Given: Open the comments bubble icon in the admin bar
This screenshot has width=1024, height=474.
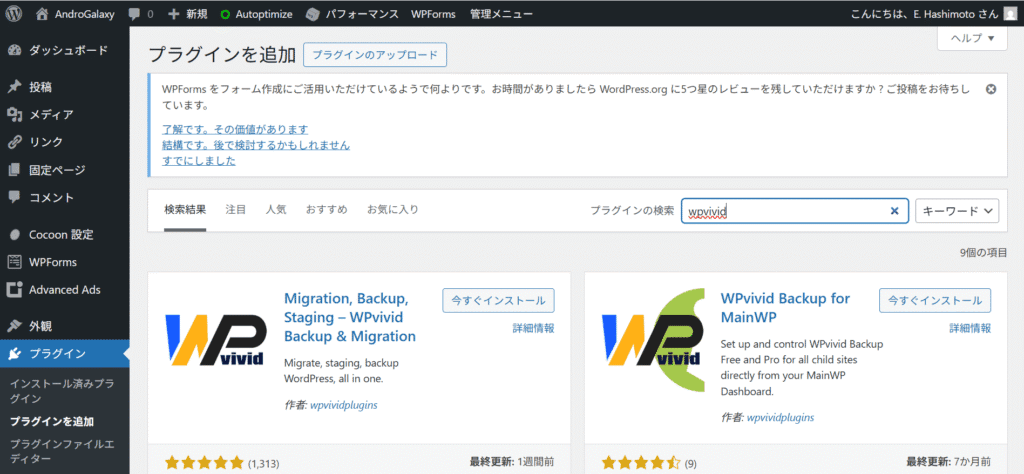Looking at the screenshot, I should pyautogui.click(x=134, y=14).
